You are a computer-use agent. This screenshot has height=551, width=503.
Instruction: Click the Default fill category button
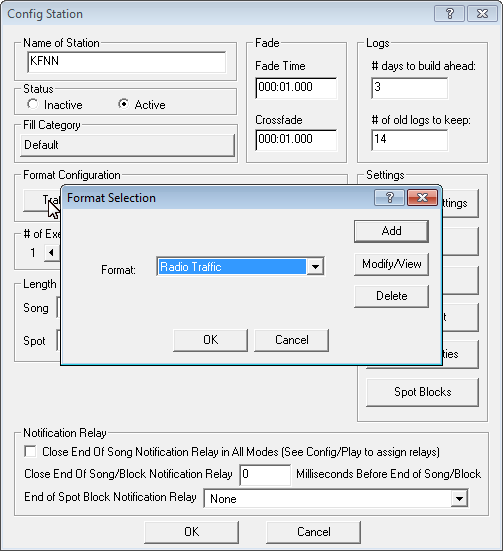click(x=127, y=145)
